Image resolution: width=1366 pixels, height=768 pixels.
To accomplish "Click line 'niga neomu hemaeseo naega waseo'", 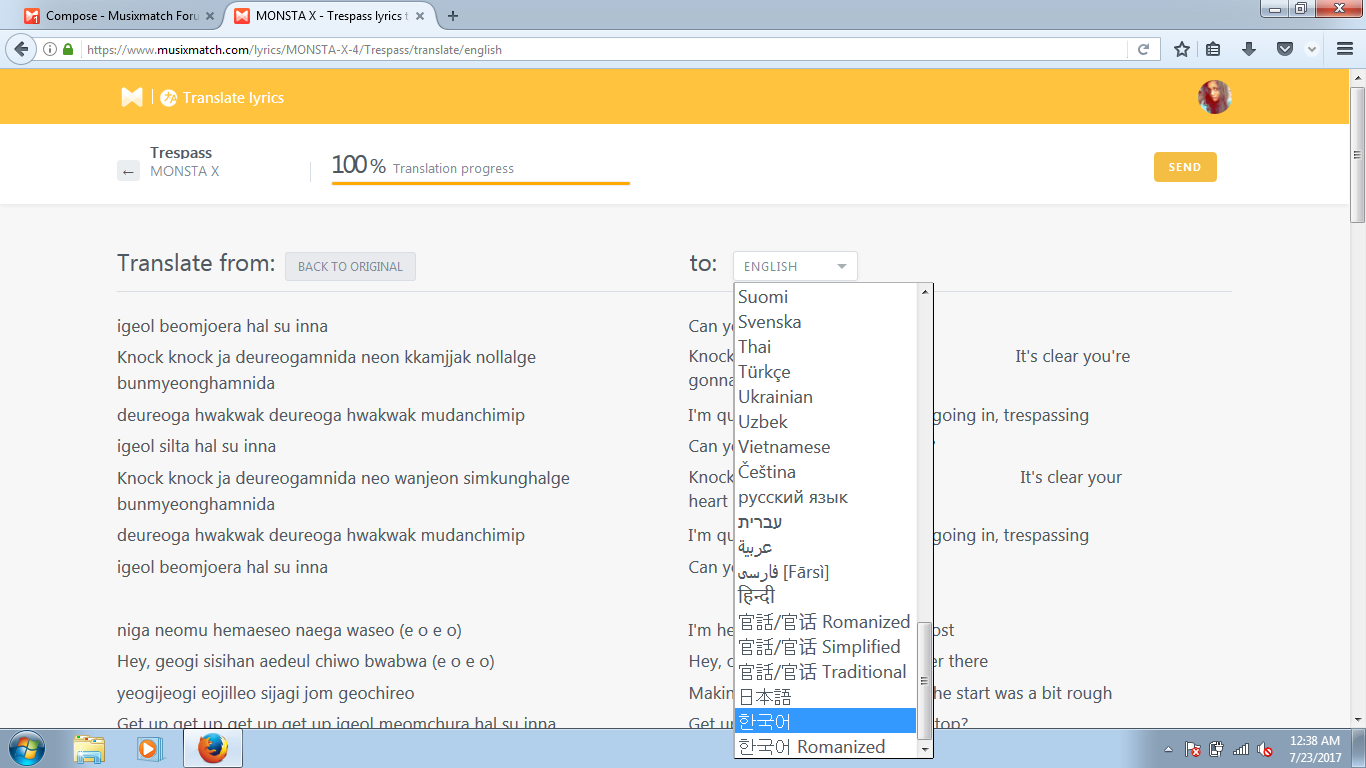I will pos(289,630).
